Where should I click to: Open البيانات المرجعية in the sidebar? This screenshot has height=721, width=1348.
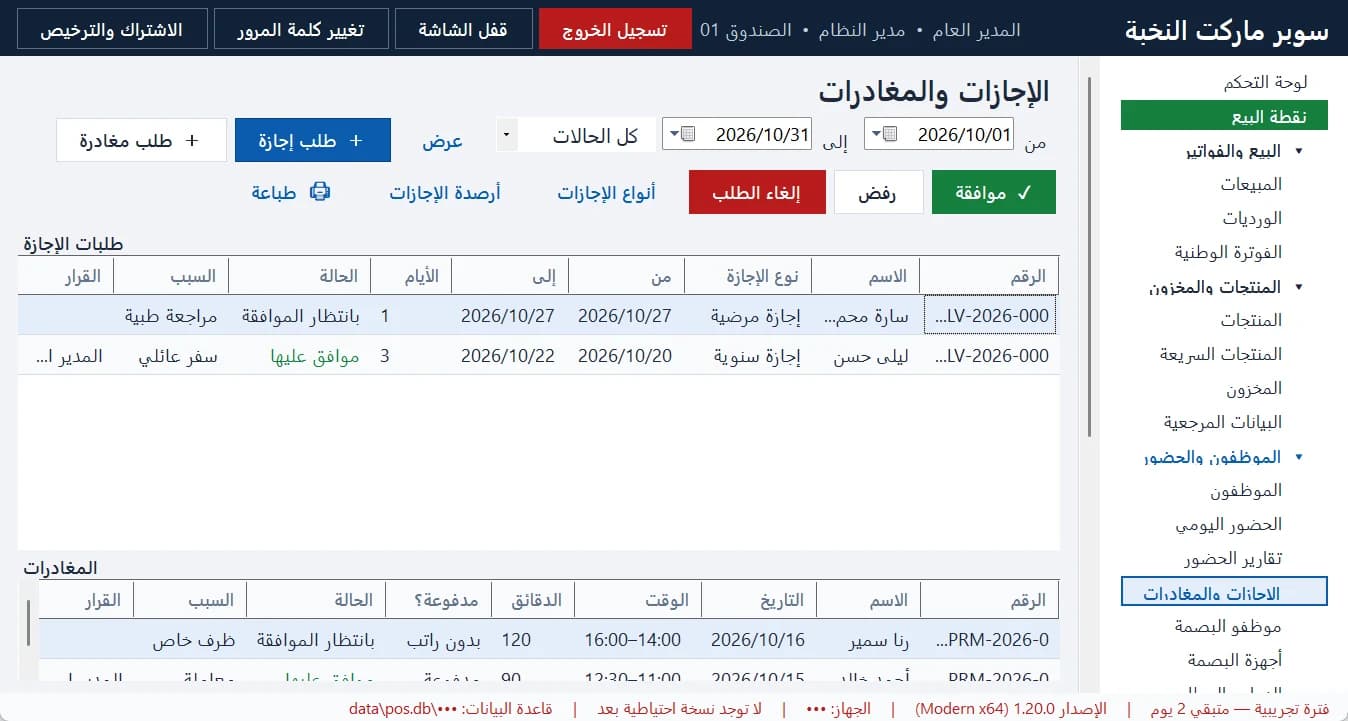pyautogui.click(x=1223, y=422)
